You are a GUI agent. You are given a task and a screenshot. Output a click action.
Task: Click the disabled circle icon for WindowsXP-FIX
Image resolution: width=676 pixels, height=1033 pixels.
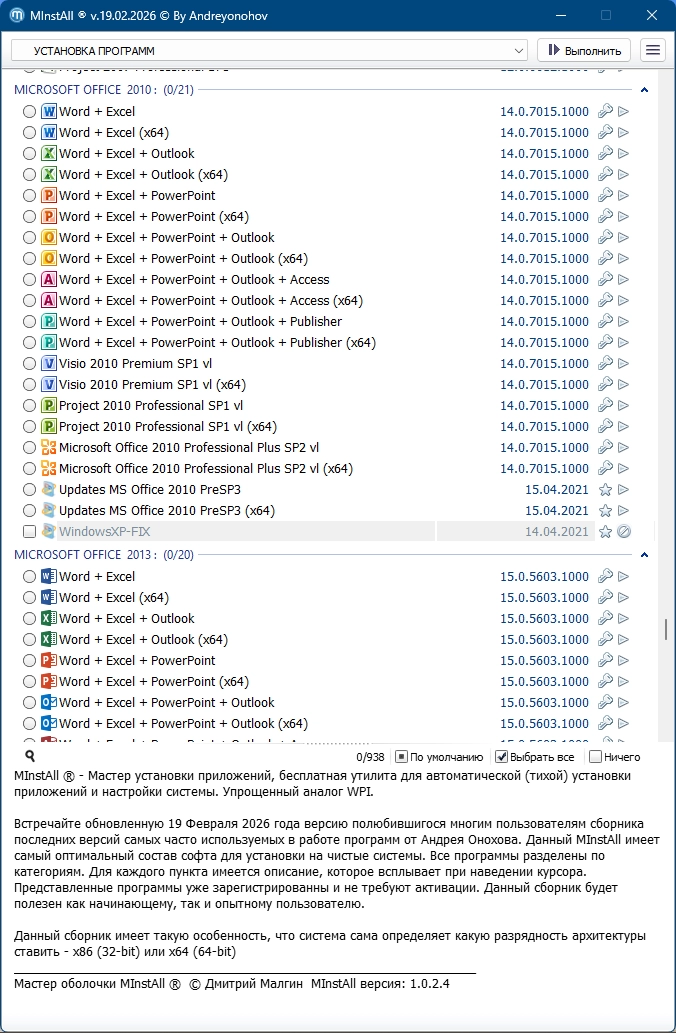[x=624, y=532]
